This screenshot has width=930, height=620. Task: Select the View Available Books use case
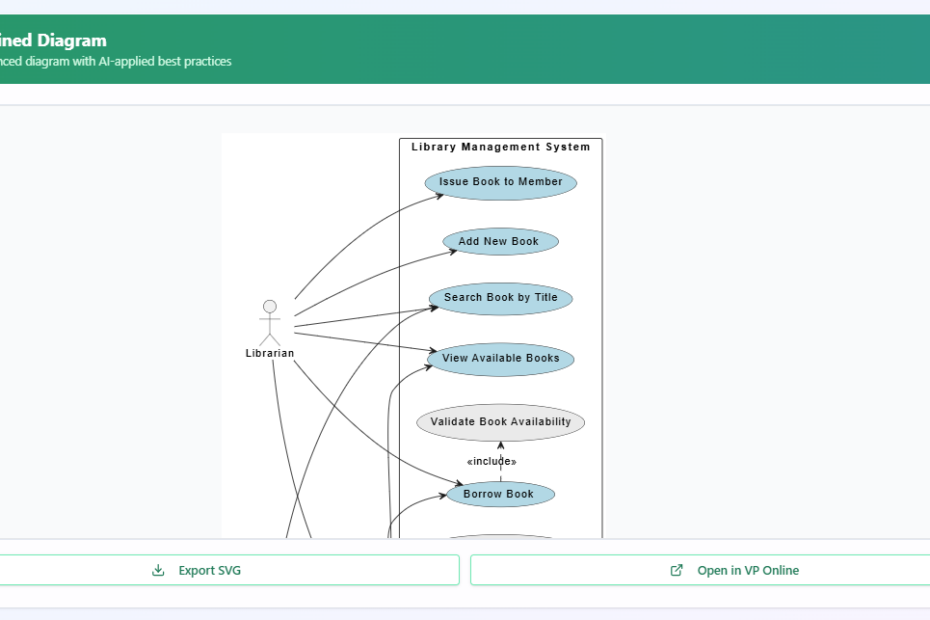pos(501,358)
